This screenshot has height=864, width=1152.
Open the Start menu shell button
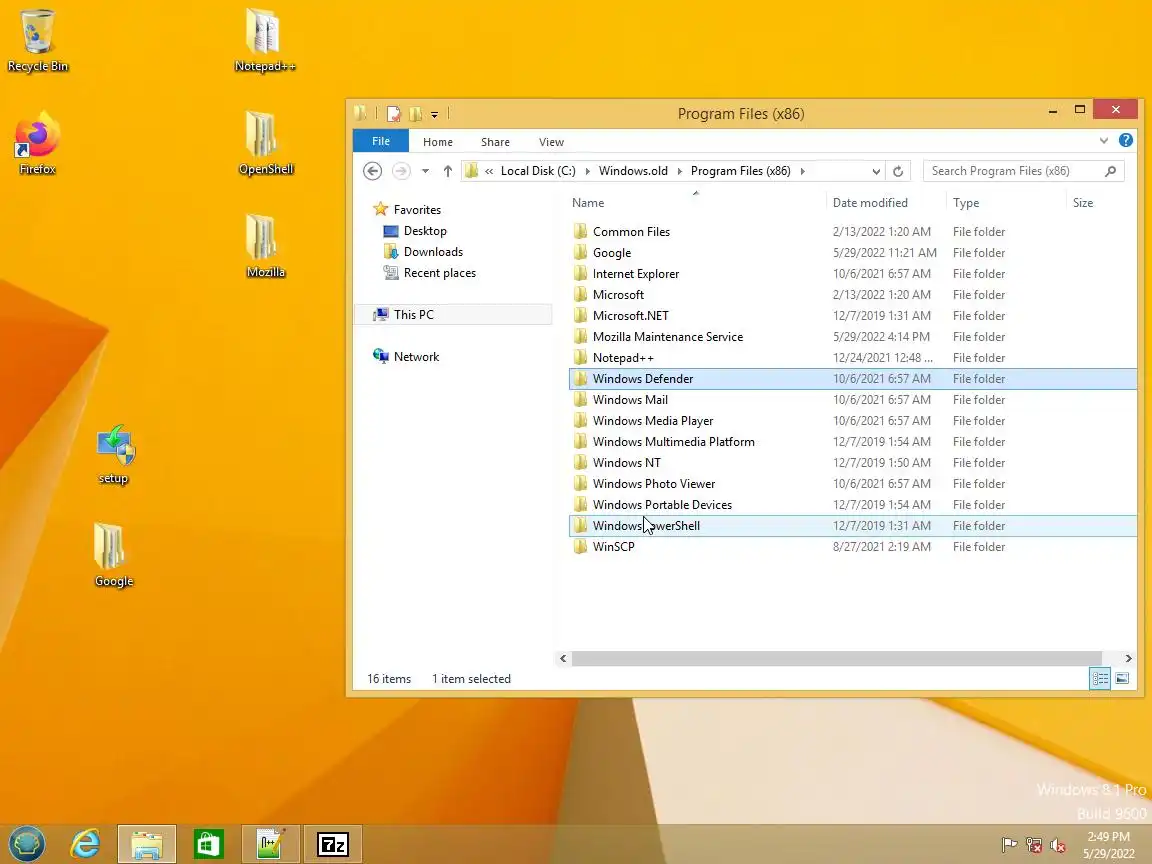click(x=27, y=843)
